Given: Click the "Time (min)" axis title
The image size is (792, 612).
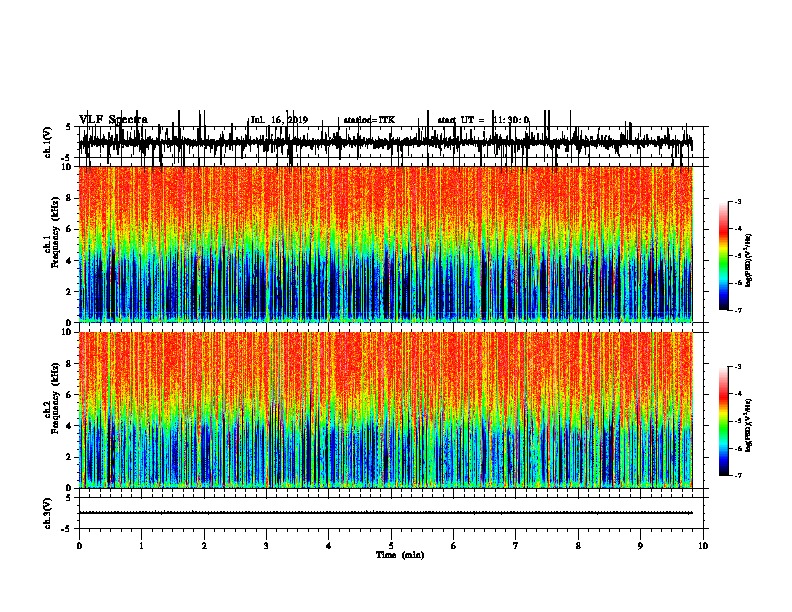Looking at the screenshot, I should click(400, 555).
